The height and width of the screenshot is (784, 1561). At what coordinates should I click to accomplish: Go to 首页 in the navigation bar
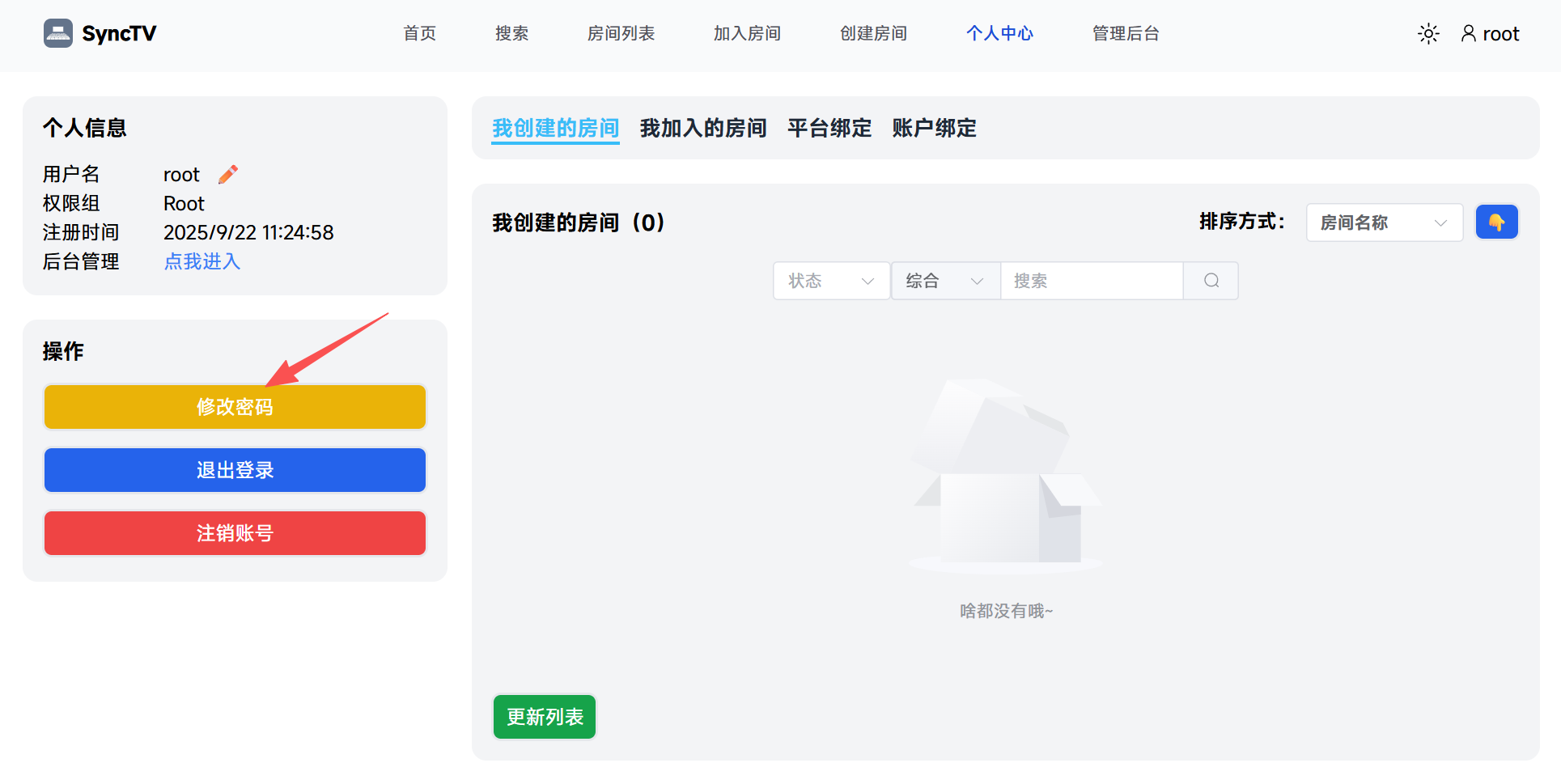tap(420, 33)
